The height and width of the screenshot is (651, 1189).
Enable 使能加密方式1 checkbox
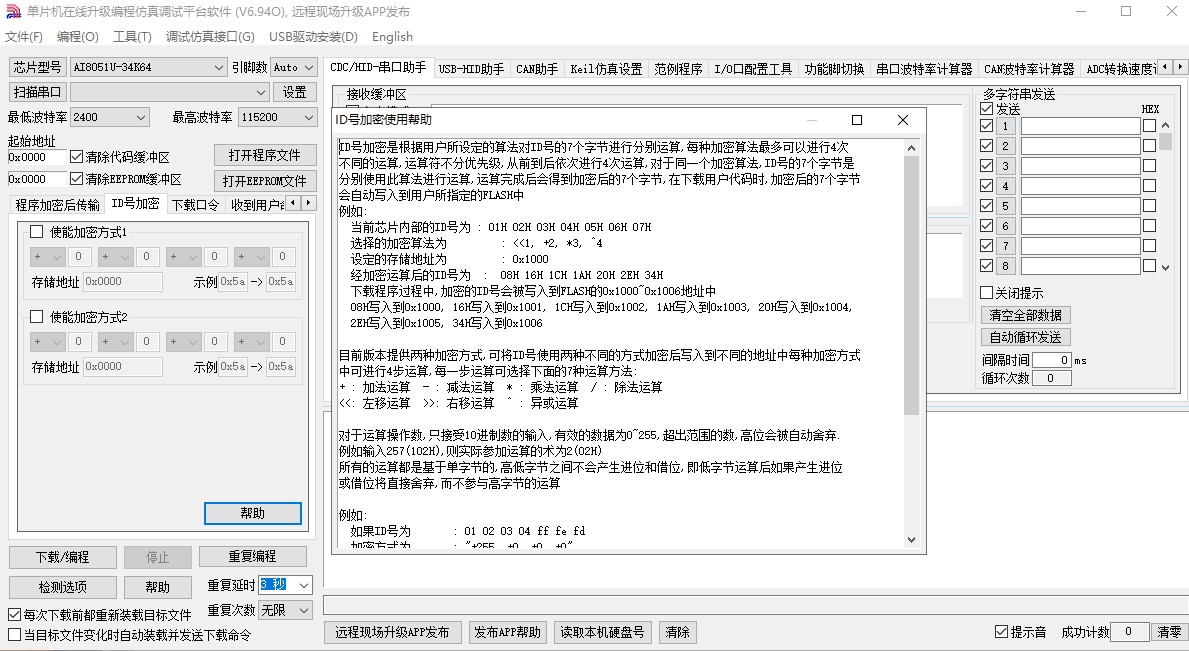click(x=36, y=232)
